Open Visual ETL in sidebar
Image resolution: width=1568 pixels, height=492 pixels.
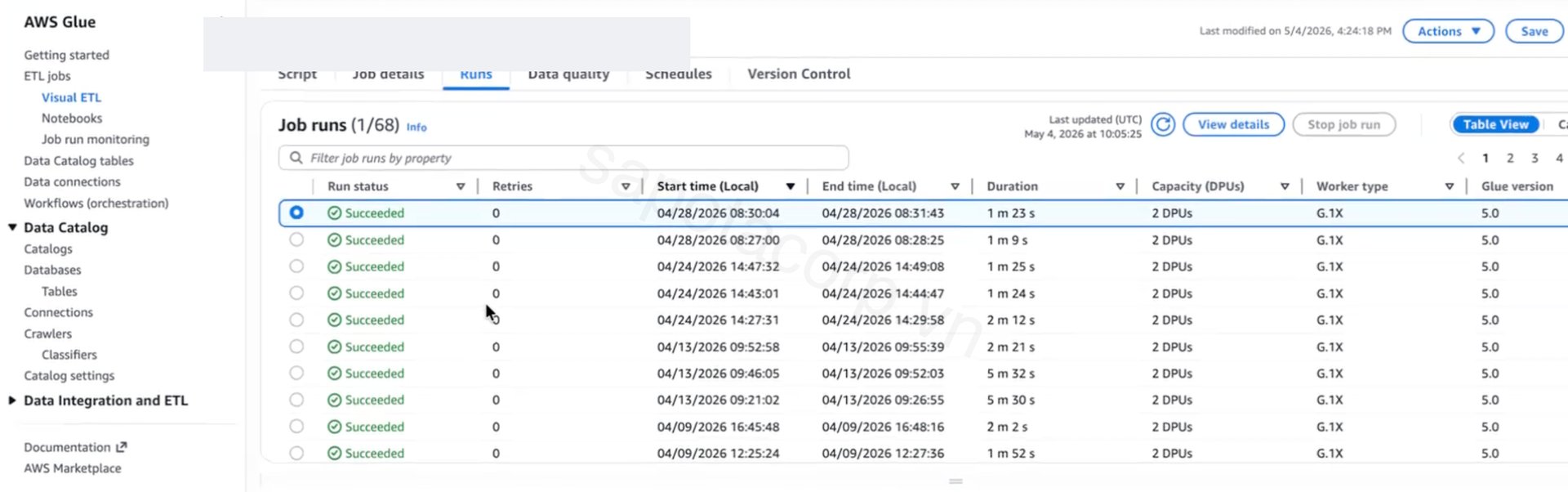(x=72, y=97)
